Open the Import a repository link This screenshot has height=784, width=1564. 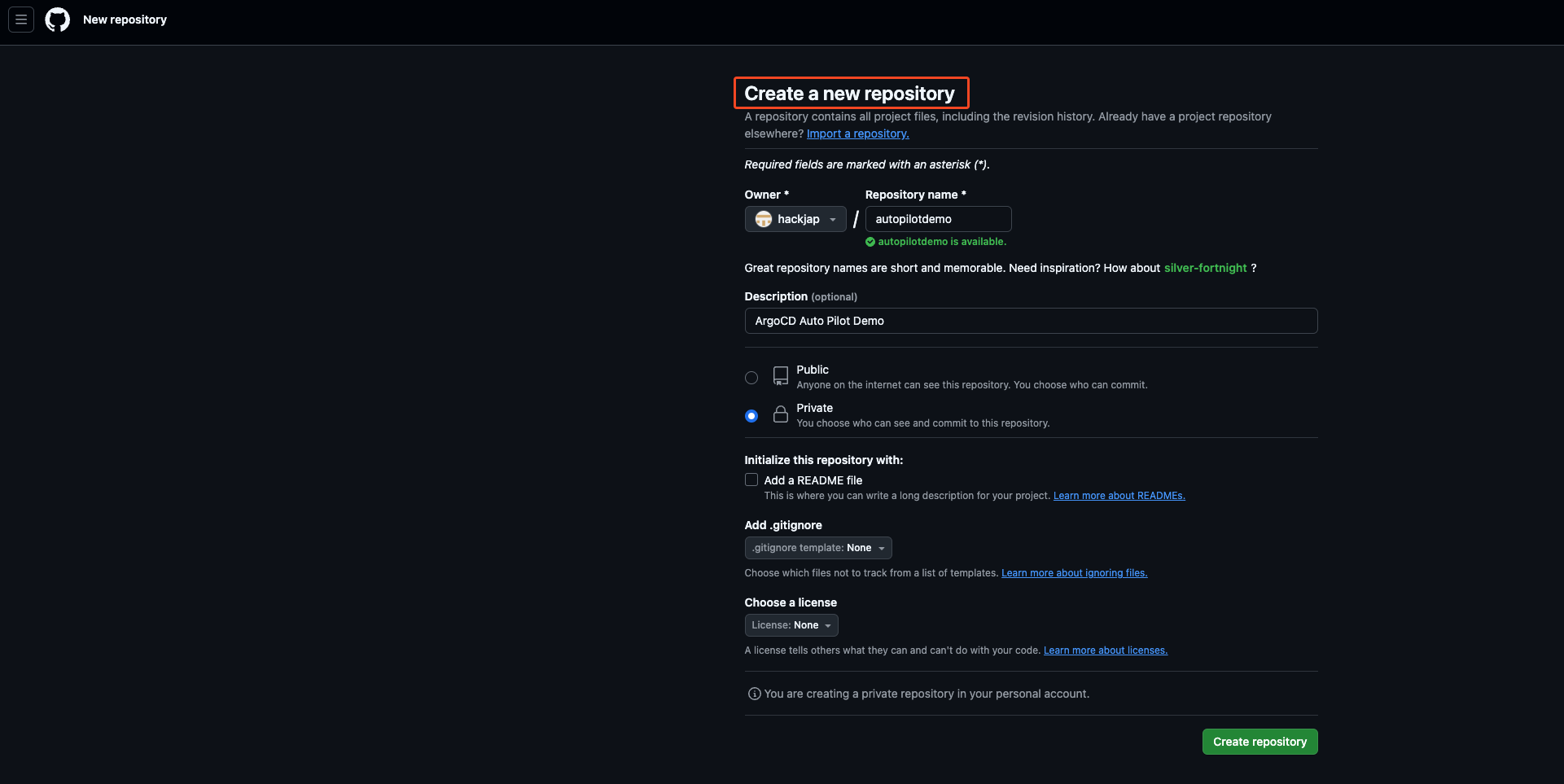(x=857, y=134)
